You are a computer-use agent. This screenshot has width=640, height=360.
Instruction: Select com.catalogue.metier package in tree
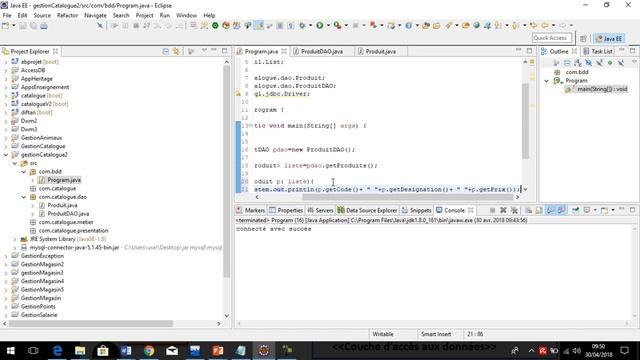[66, 222]
